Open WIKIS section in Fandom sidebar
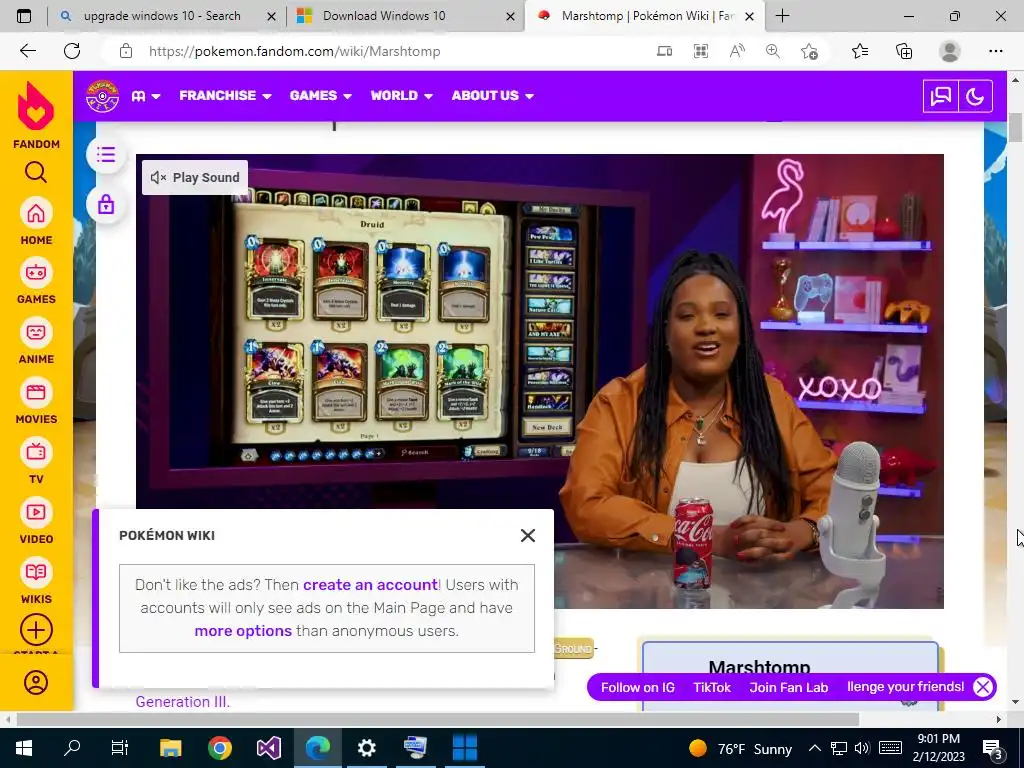 pos(36,581)
